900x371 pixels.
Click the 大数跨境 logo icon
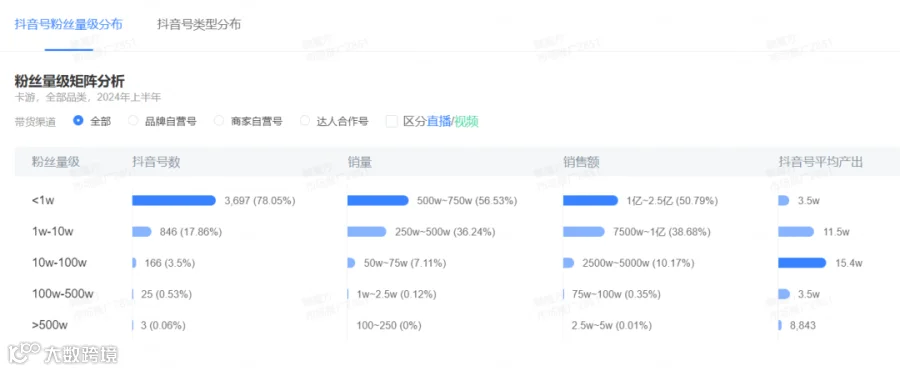[x=24, y=351]
